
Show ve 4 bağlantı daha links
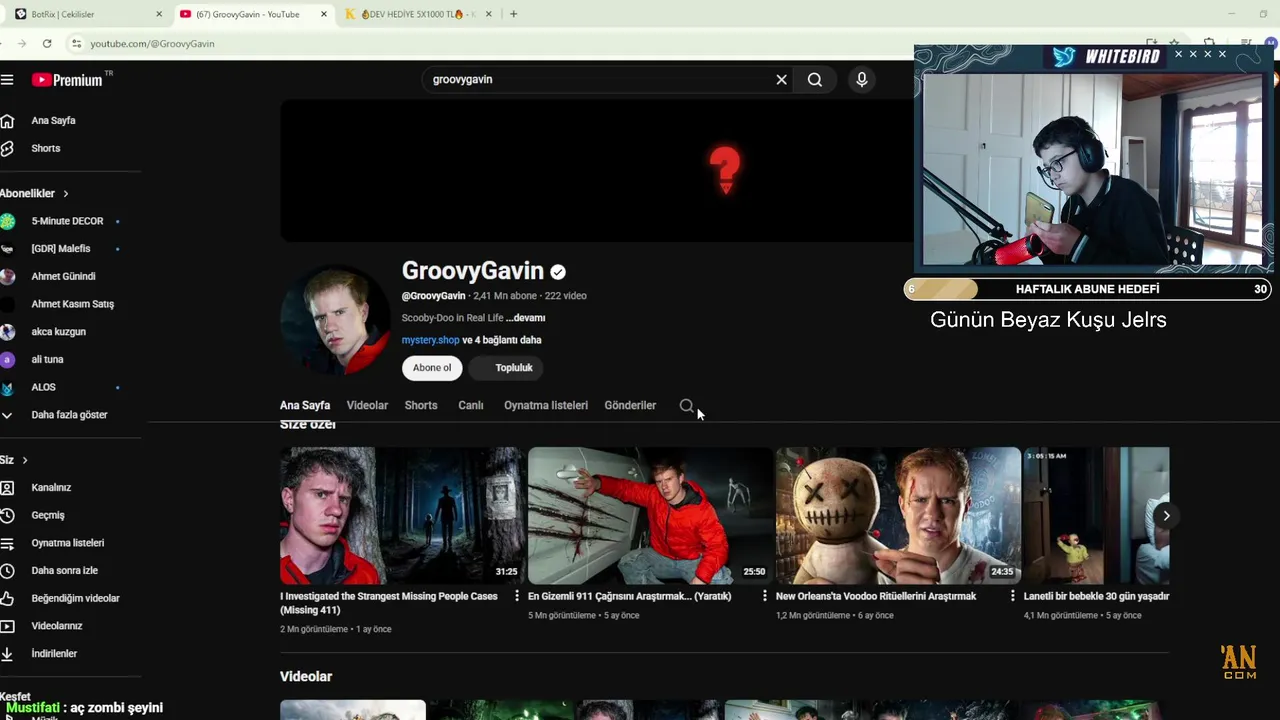[x=502, y=340]
